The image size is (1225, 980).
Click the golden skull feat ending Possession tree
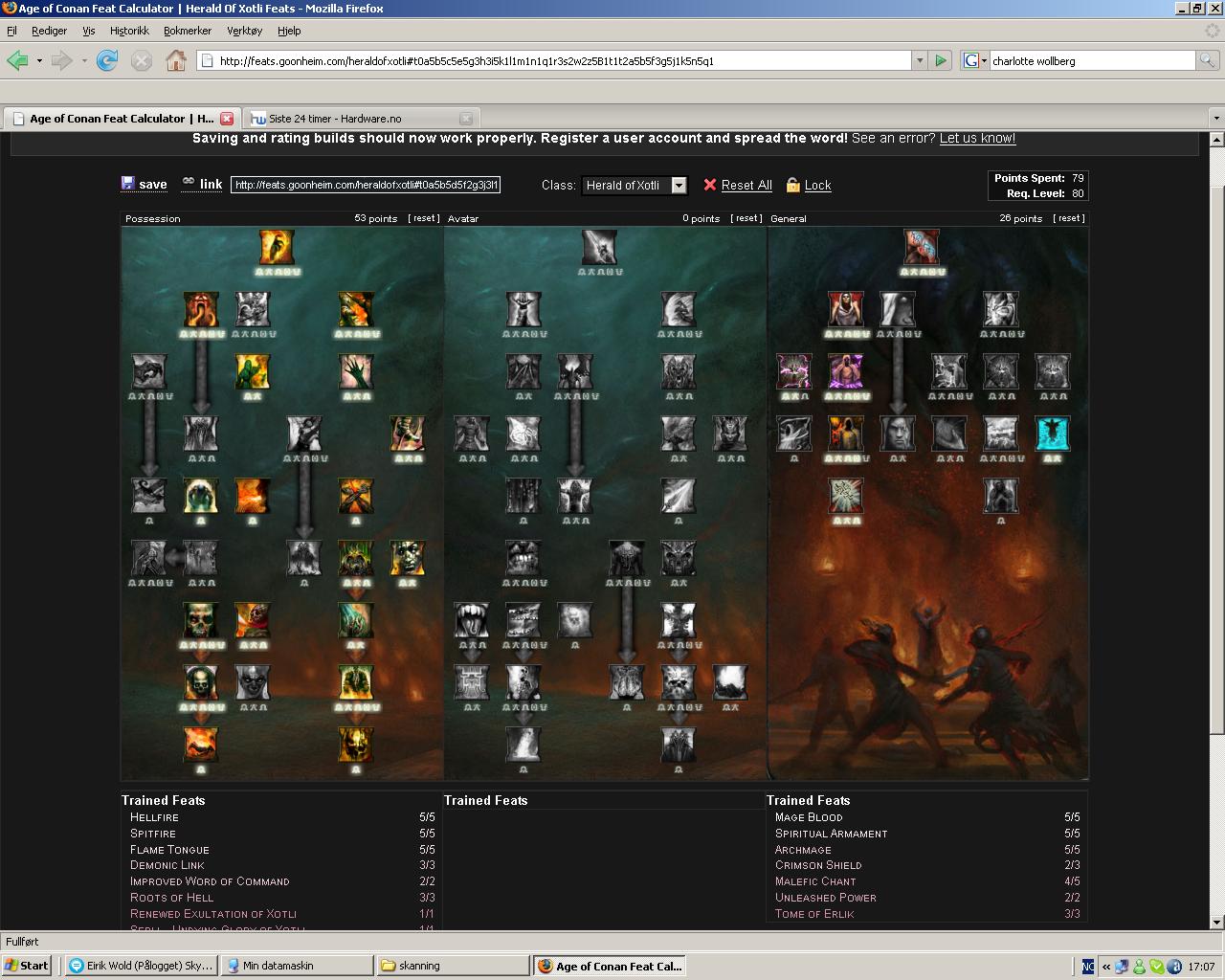tap(356, 745)
